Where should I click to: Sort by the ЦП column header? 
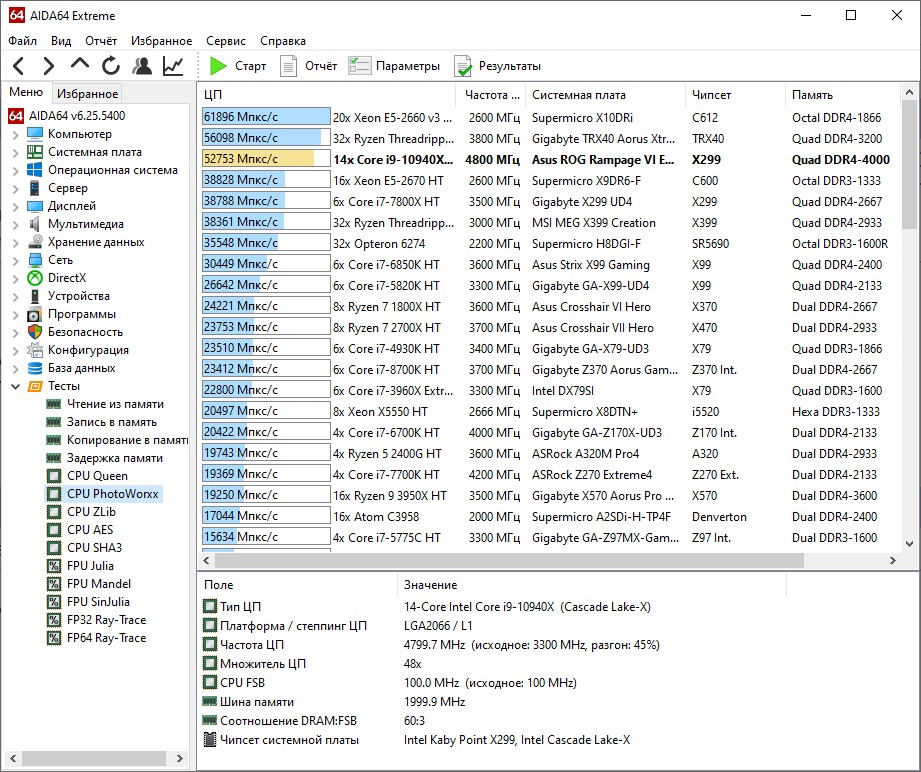327,95
